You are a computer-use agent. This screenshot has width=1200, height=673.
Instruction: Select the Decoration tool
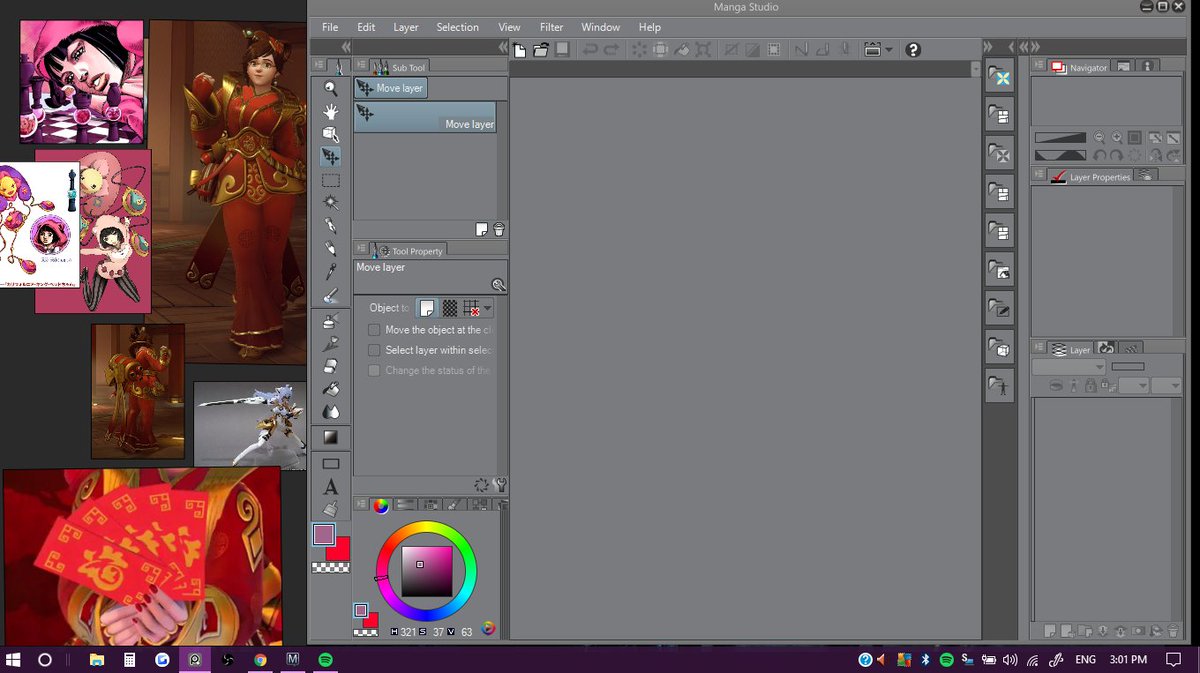pos(330,343)
